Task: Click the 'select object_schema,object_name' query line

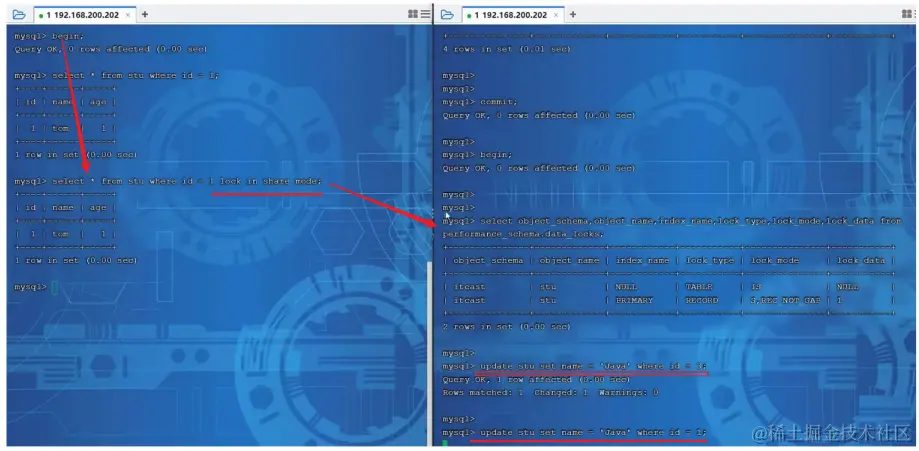Action: [672, 221]
